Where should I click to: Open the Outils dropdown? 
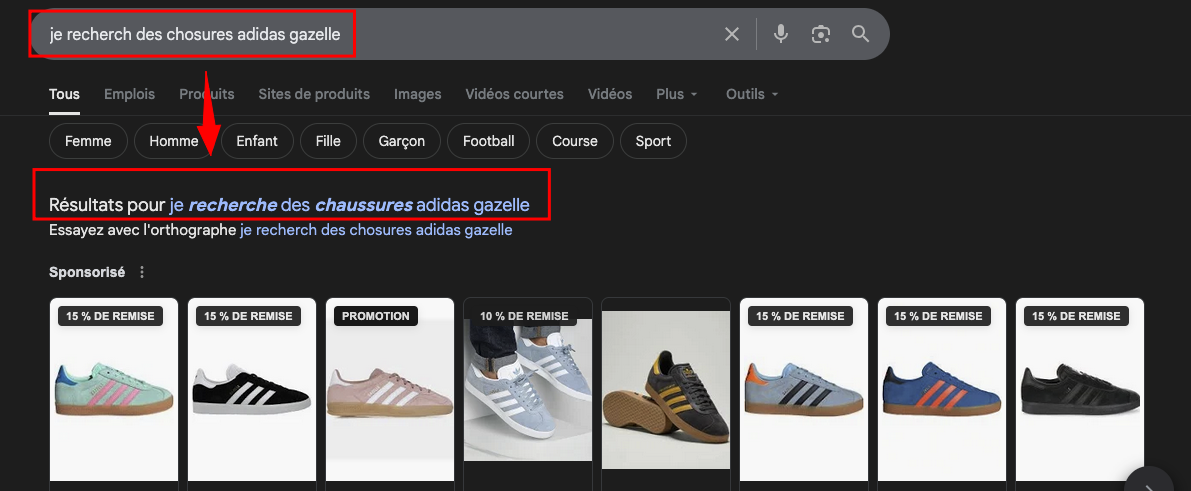coord(751,94)
